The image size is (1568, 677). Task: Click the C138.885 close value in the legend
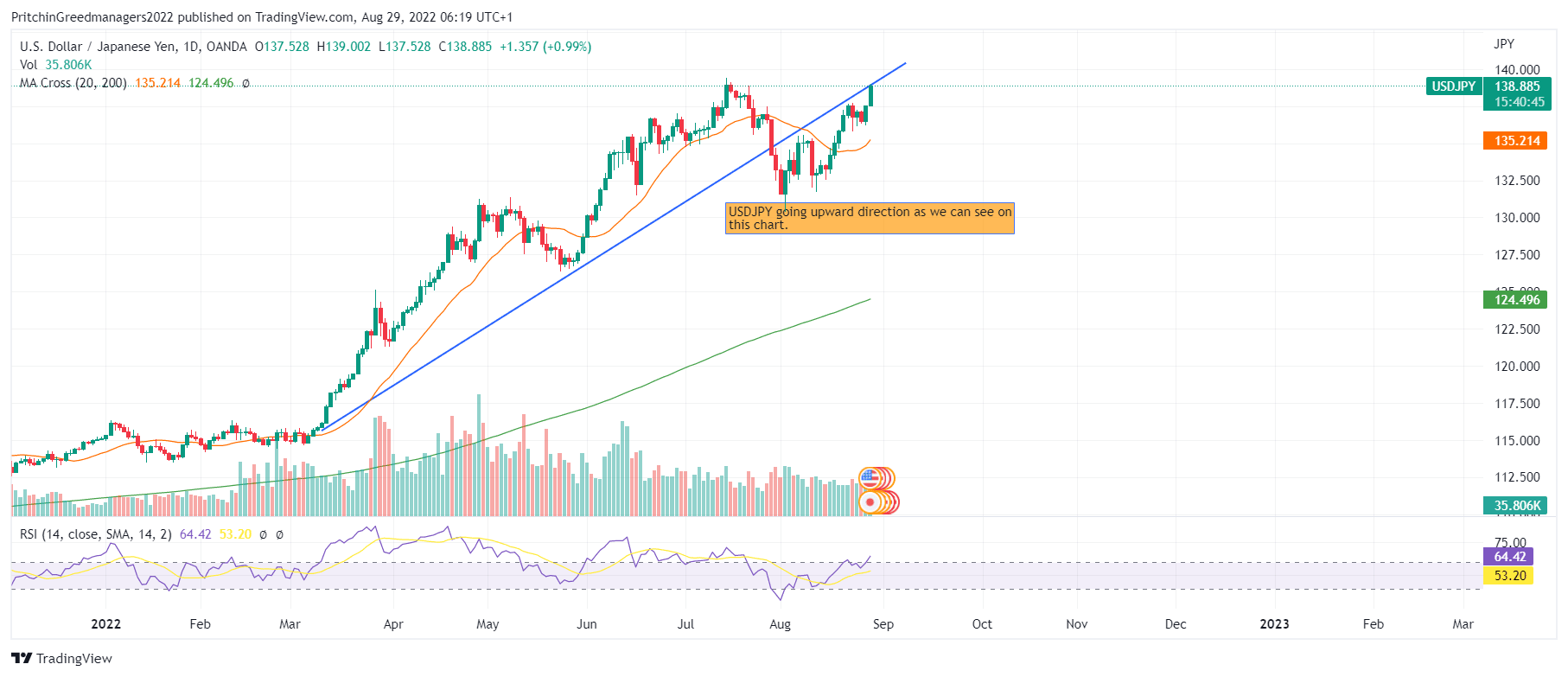coord(465,47)
